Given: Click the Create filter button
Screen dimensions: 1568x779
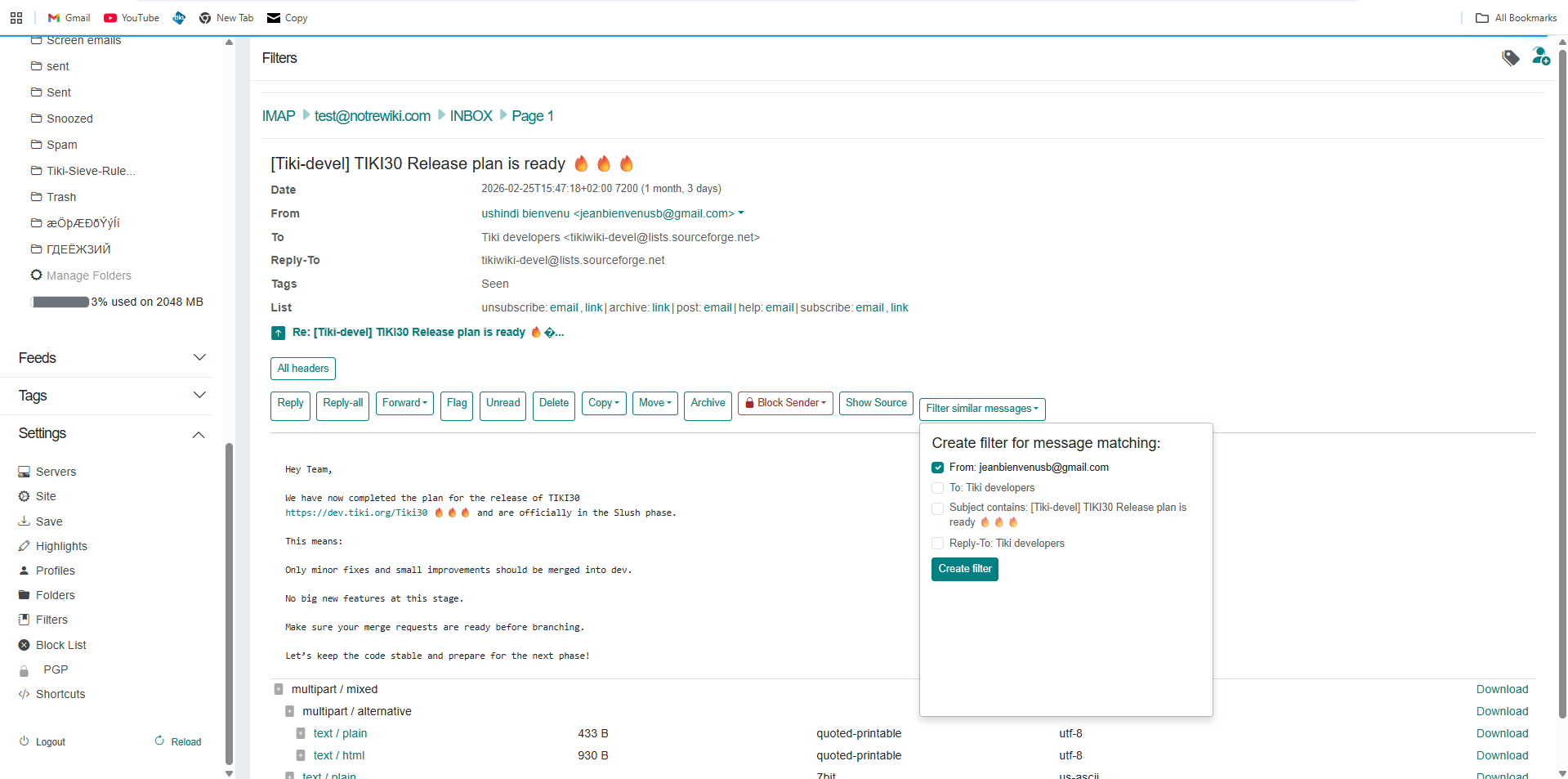Looking at the screenshot, I should [964, 569].
